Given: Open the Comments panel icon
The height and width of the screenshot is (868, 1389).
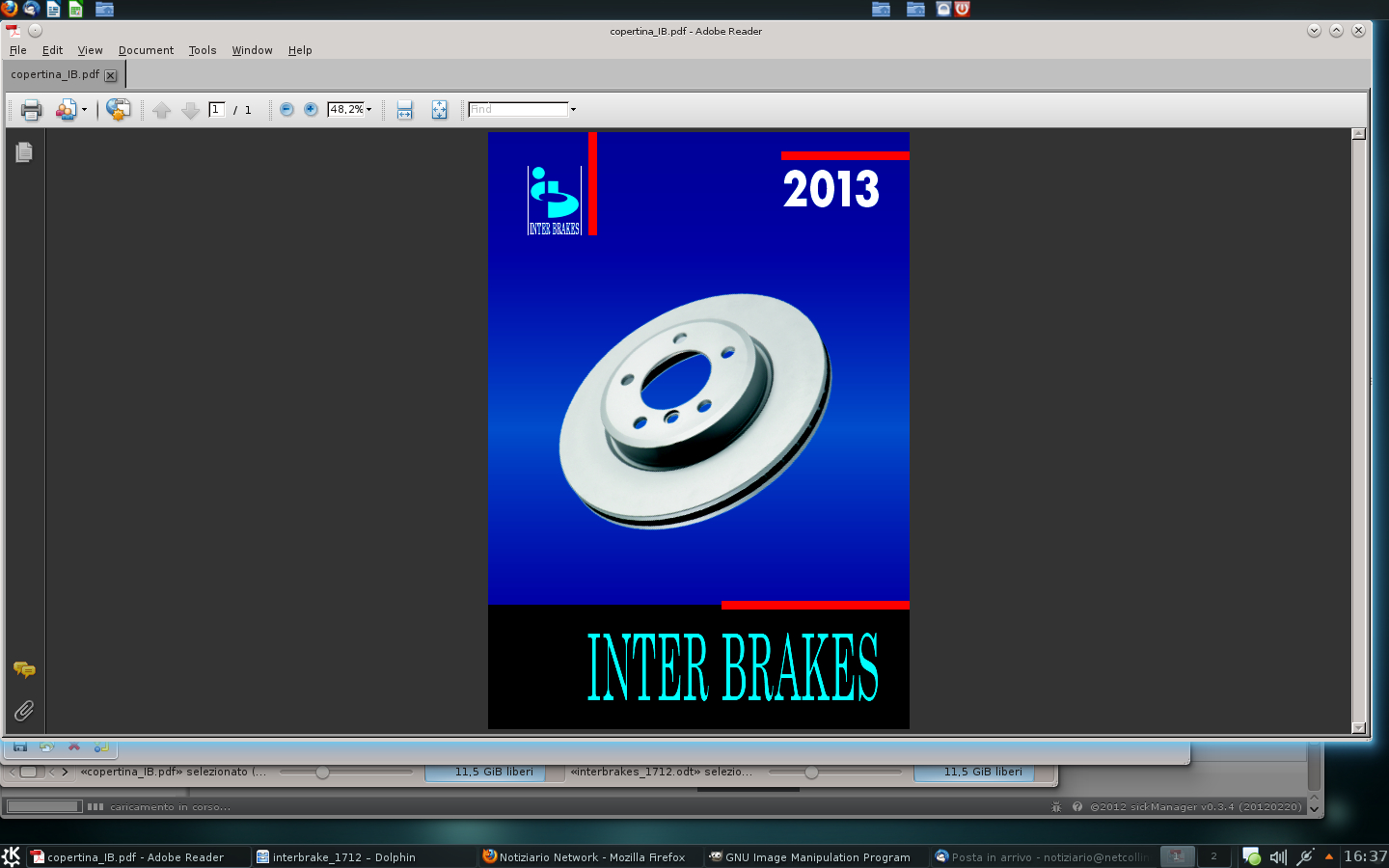Looking at the screenshot, I should tap(24, 669).
